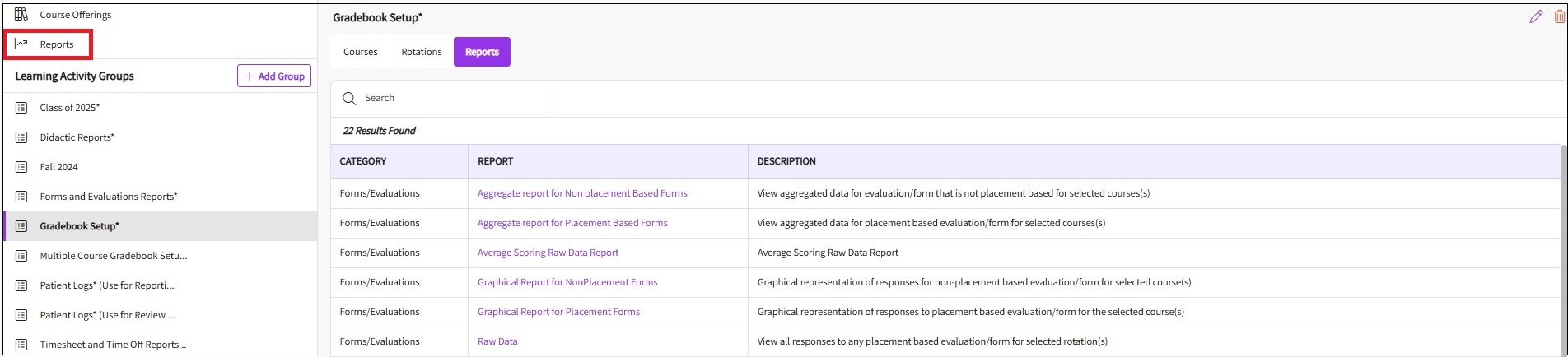1568x357 pixels.
Task: Click into the Search input field
Action: click(x=453, y=99)
